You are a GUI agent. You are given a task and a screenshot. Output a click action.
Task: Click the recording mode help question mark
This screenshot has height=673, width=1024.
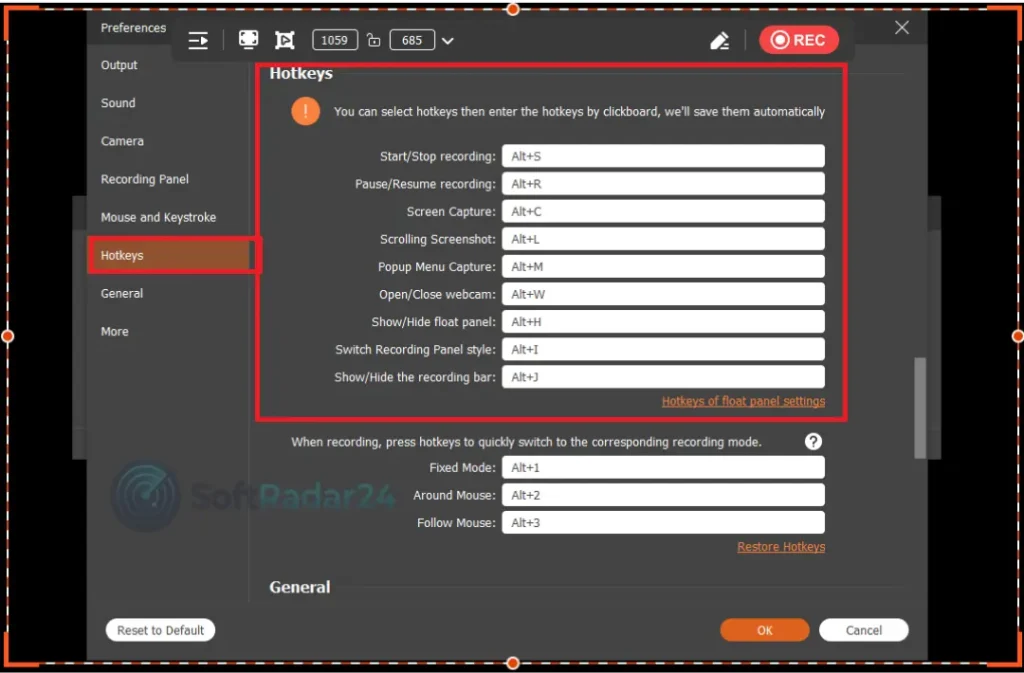pyautogui.click(x=813, y=441)
